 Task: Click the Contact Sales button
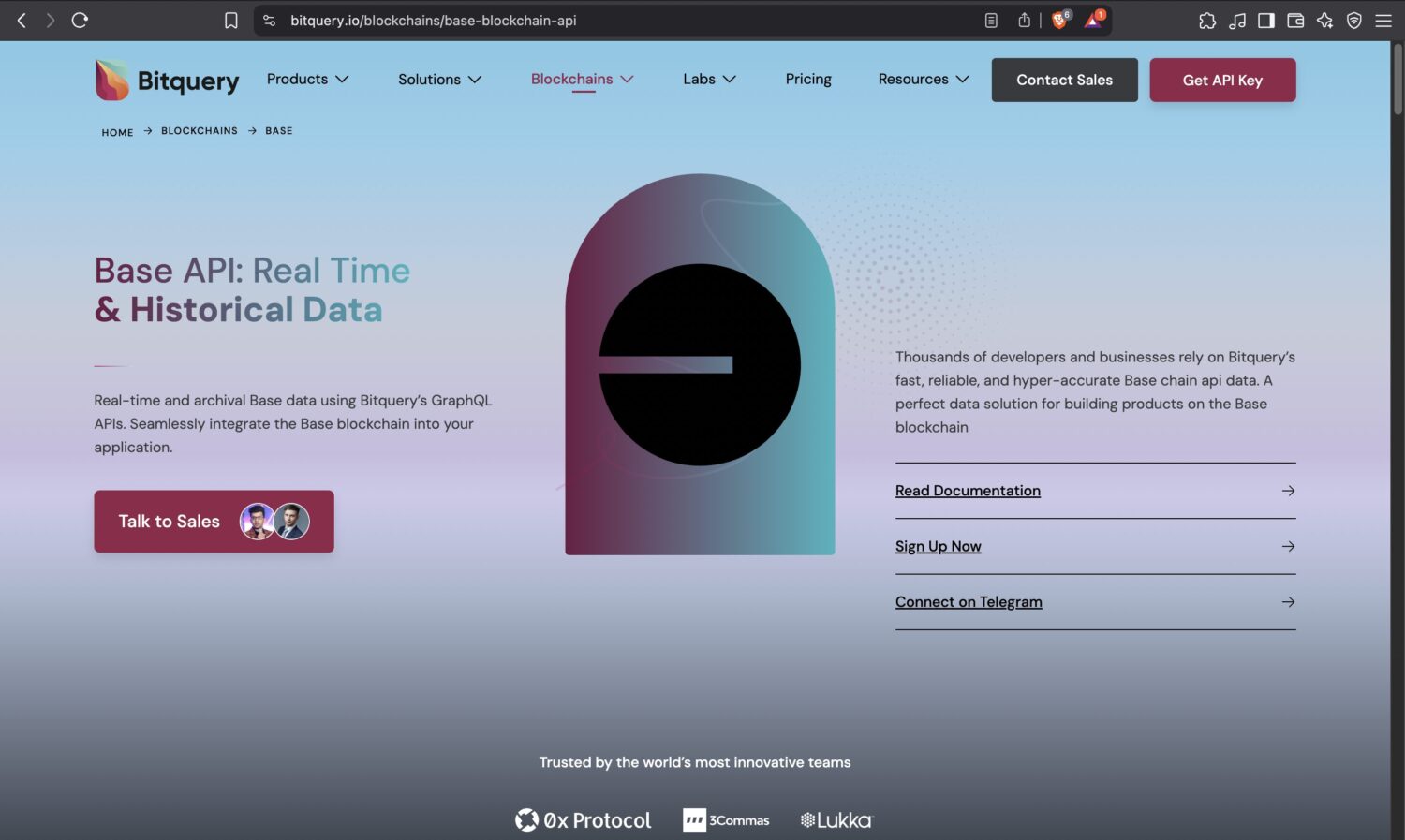pyautogui.click(x=1065, y=80)
